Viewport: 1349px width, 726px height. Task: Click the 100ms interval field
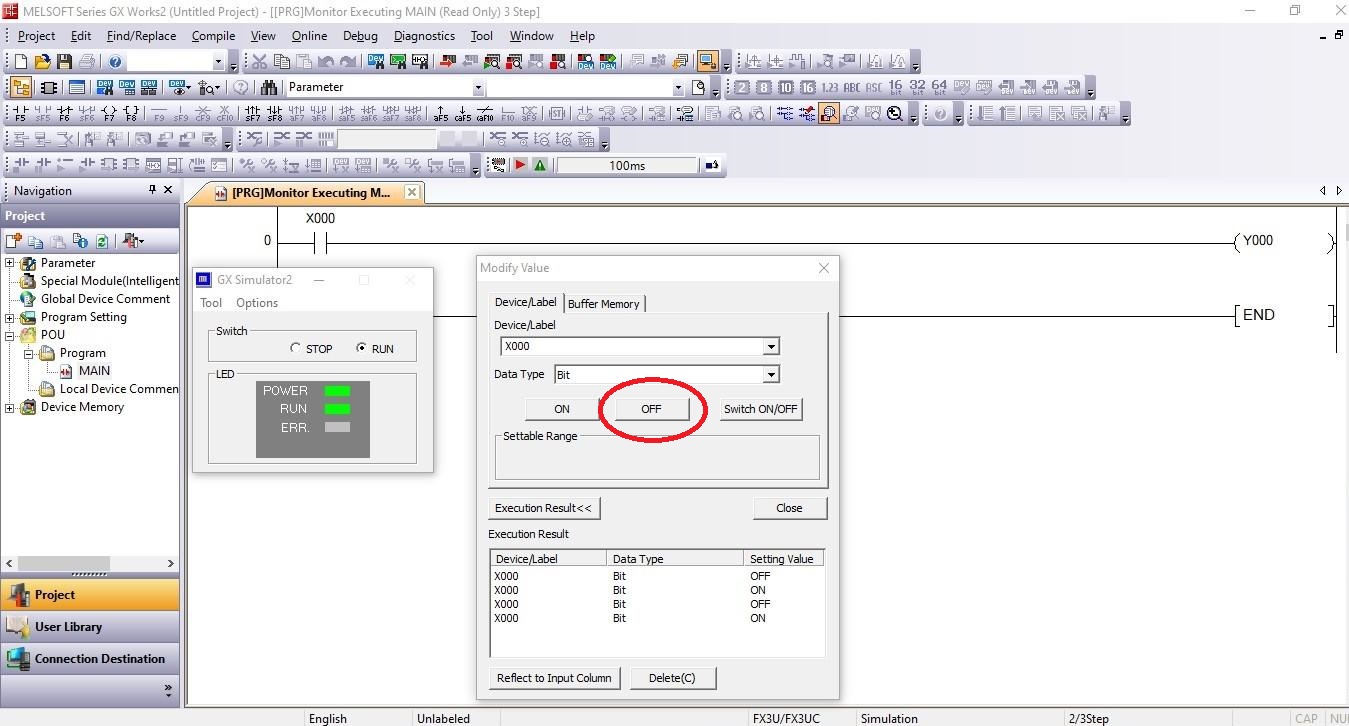tap(627, 165)
